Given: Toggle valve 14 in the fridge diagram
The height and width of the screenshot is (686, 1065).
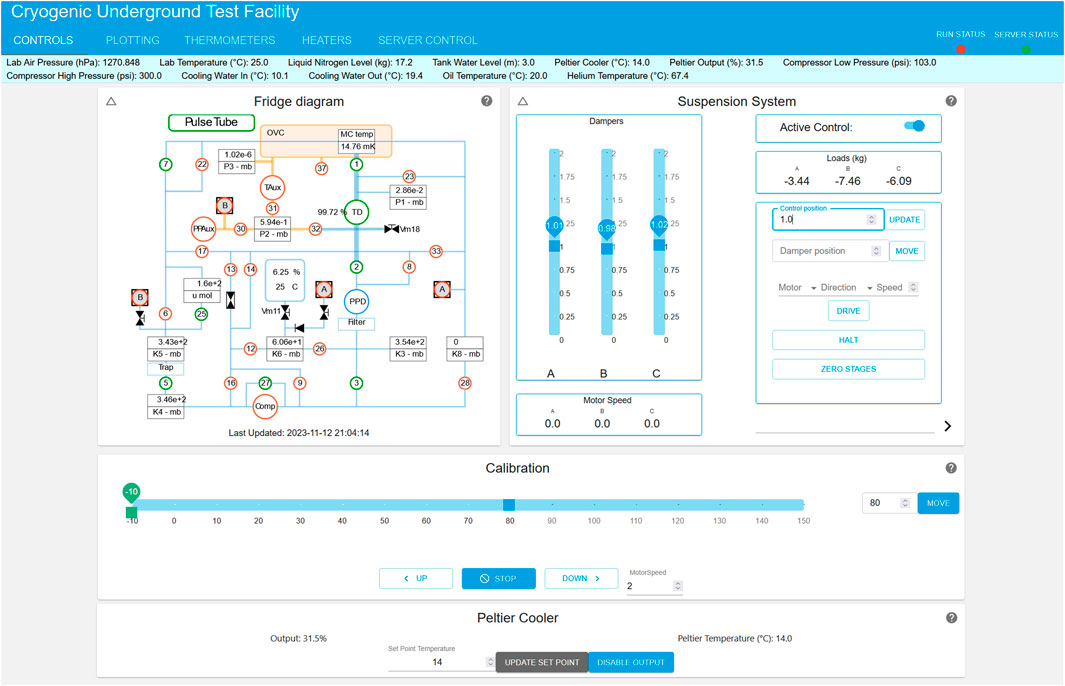Looking at the screenshot, I should click(251, 269).
